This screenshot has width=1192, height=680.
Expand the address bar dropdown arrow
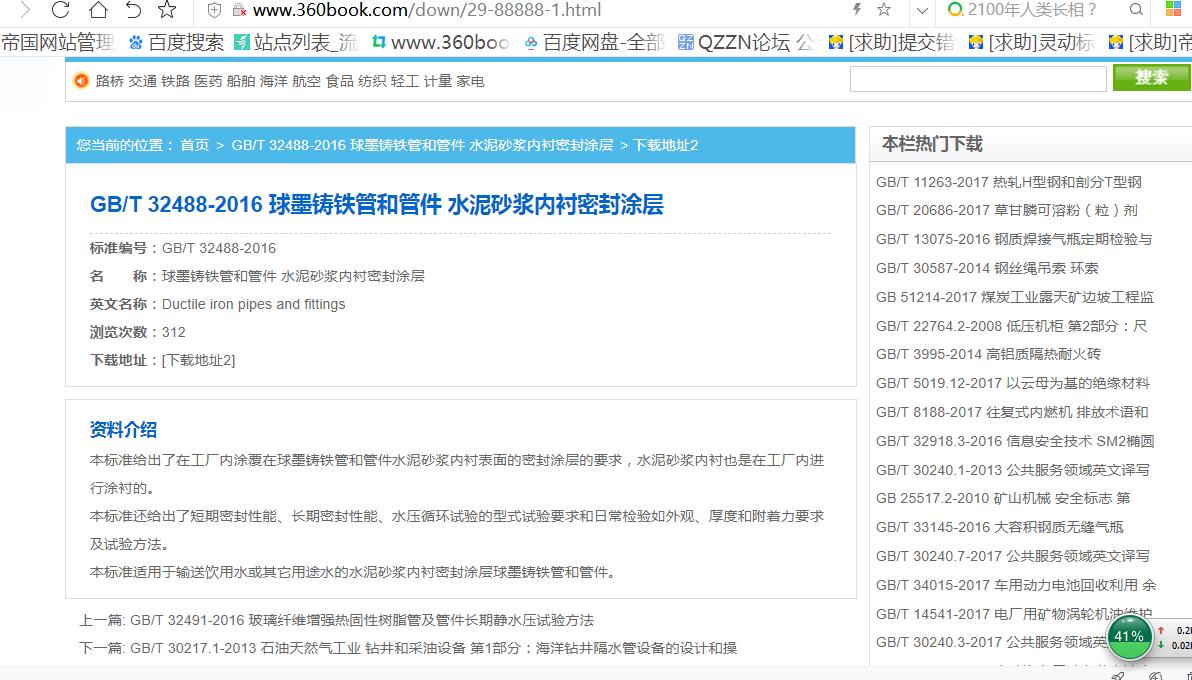(x=922, y=11)
